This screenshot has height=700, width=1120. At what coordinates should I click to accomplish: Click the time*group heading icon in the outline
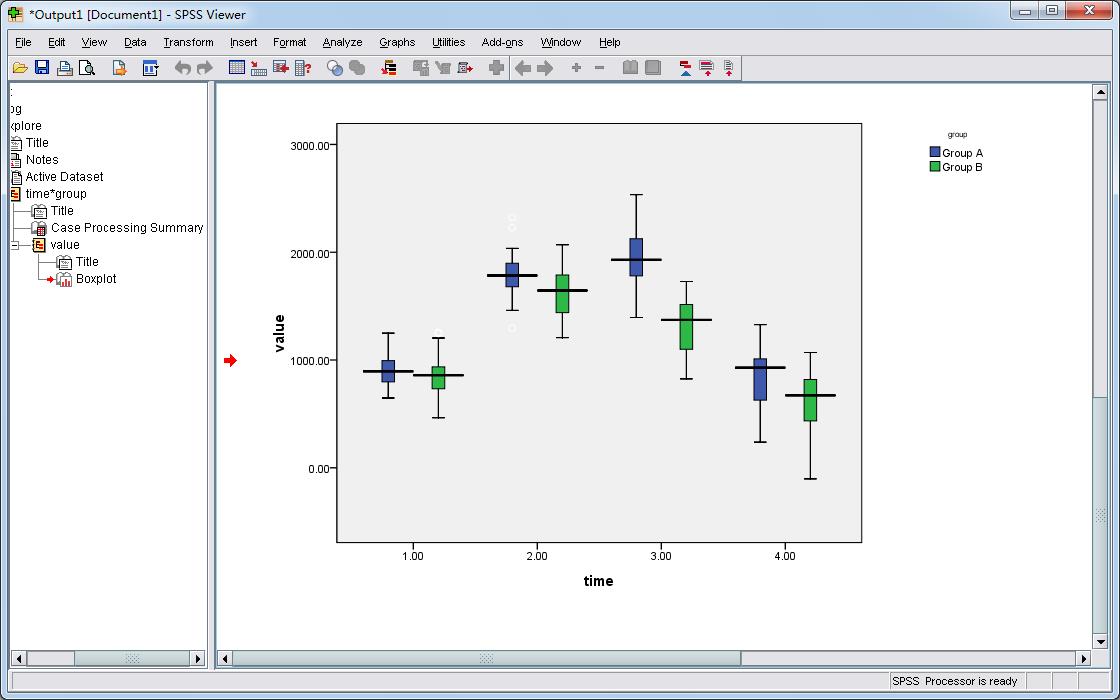coord(16,194)
